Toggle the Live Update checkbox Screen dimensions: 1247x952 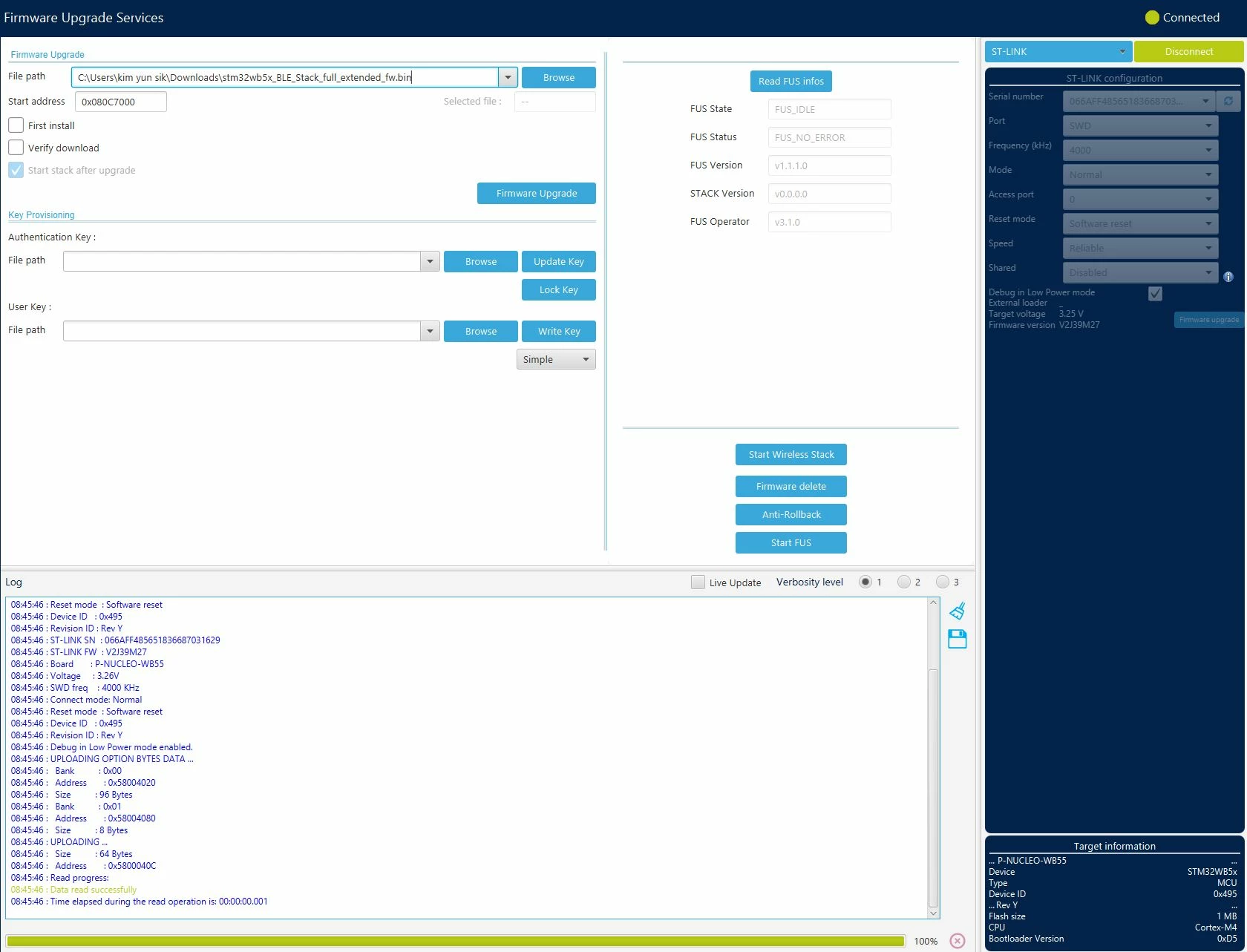tap(698, 582)
